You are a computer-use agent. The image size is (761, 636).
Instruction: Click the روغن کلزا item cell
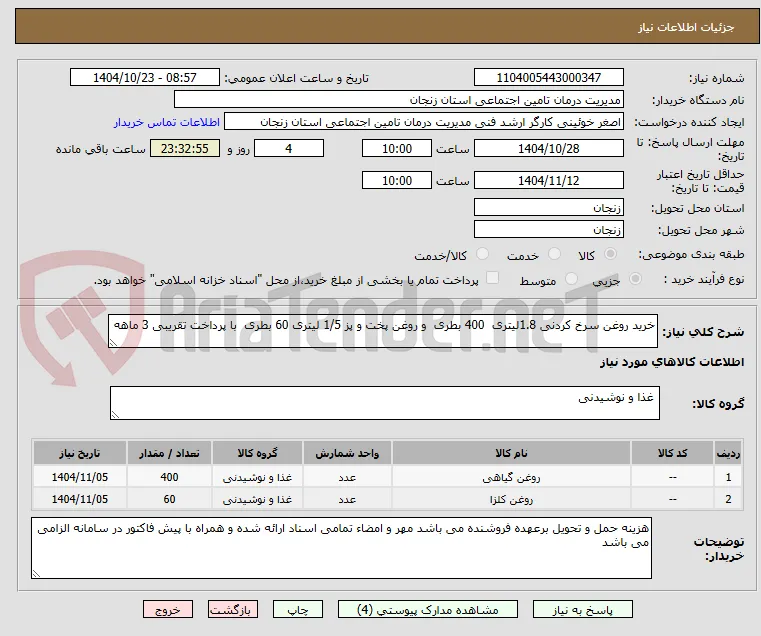point(511,499)
